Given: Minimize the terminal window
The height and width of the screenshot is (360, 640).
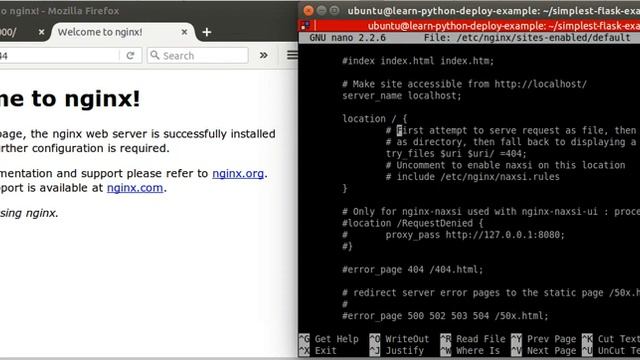Looking at the screenshot, I should [x=322, y=10].
